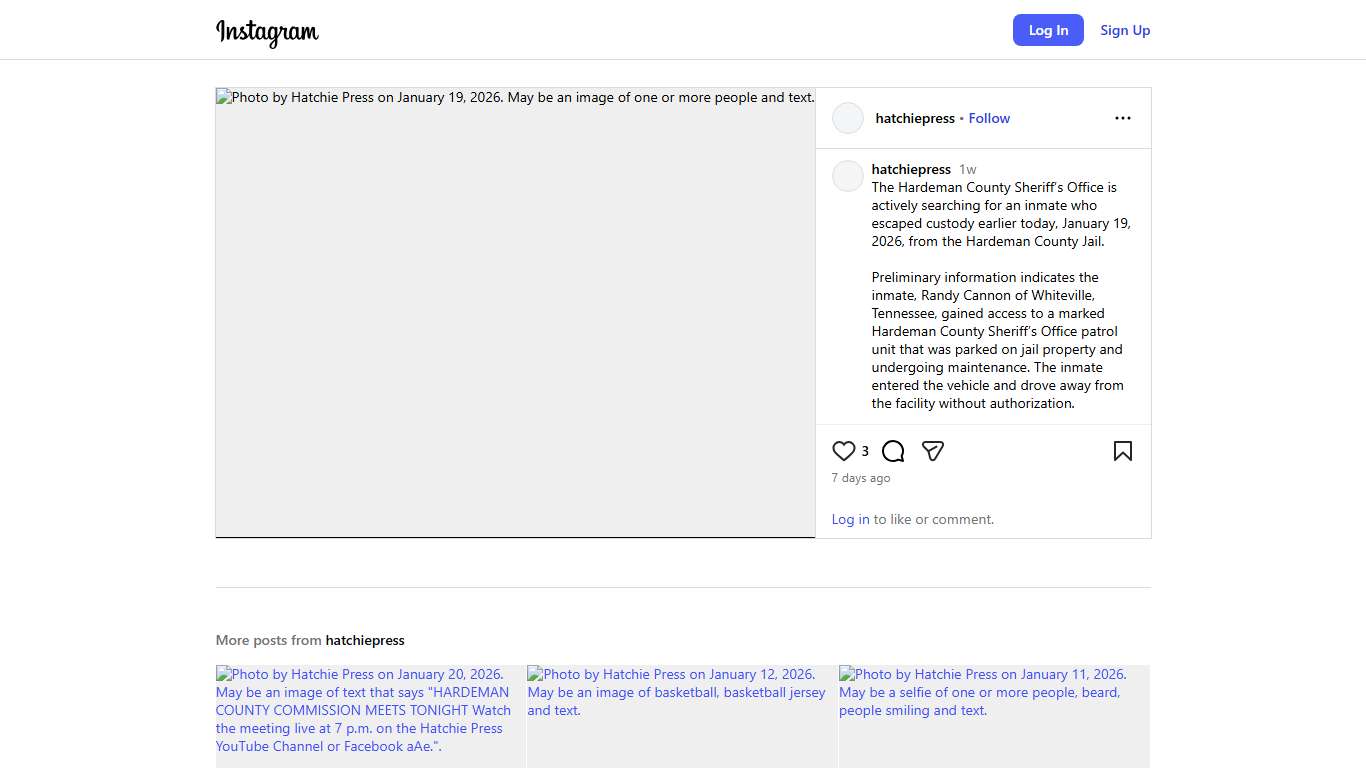Click the avatar beside the caption

click(848, 176)
